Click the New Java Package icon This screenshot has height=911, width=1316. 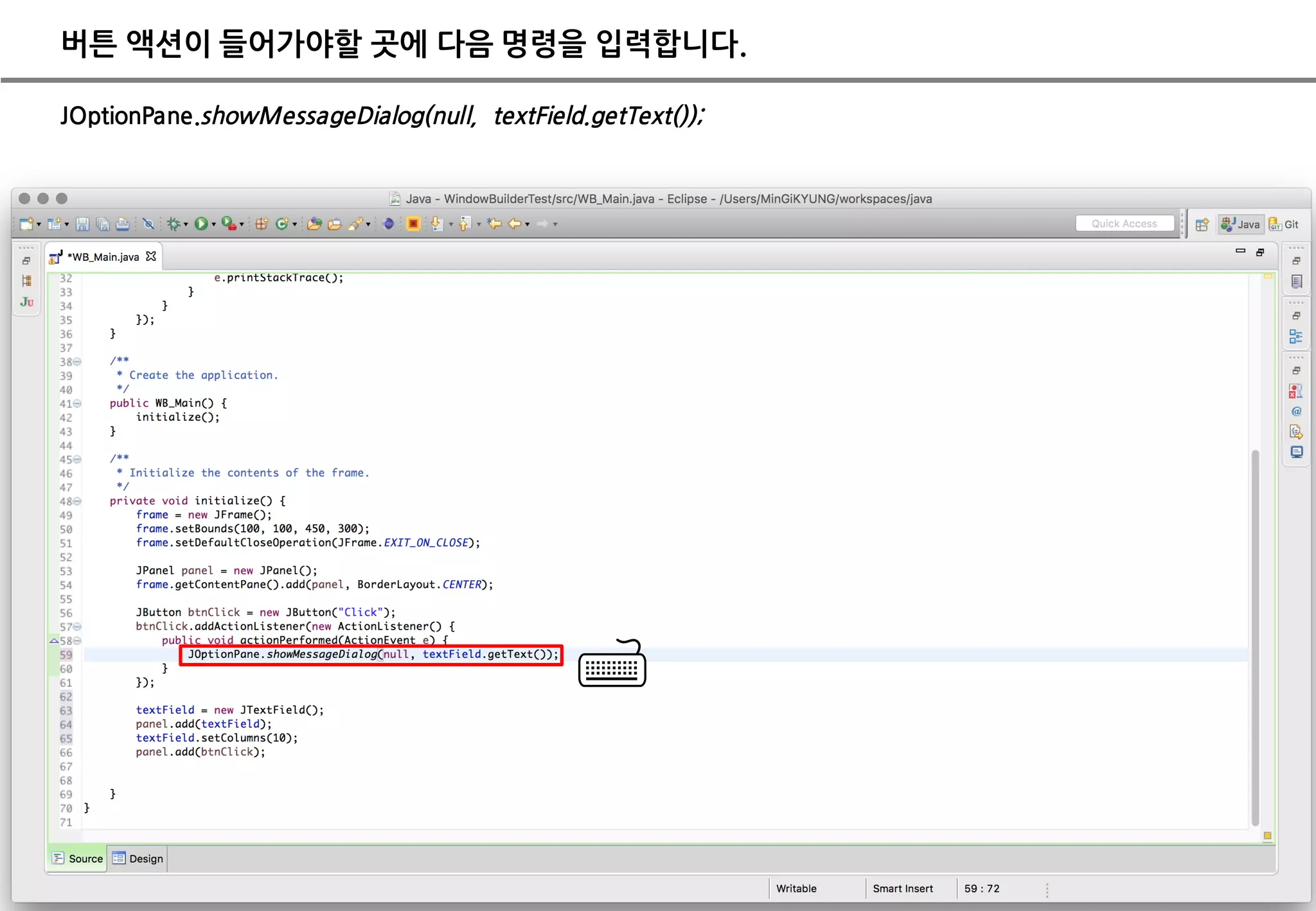click(262, 224)
